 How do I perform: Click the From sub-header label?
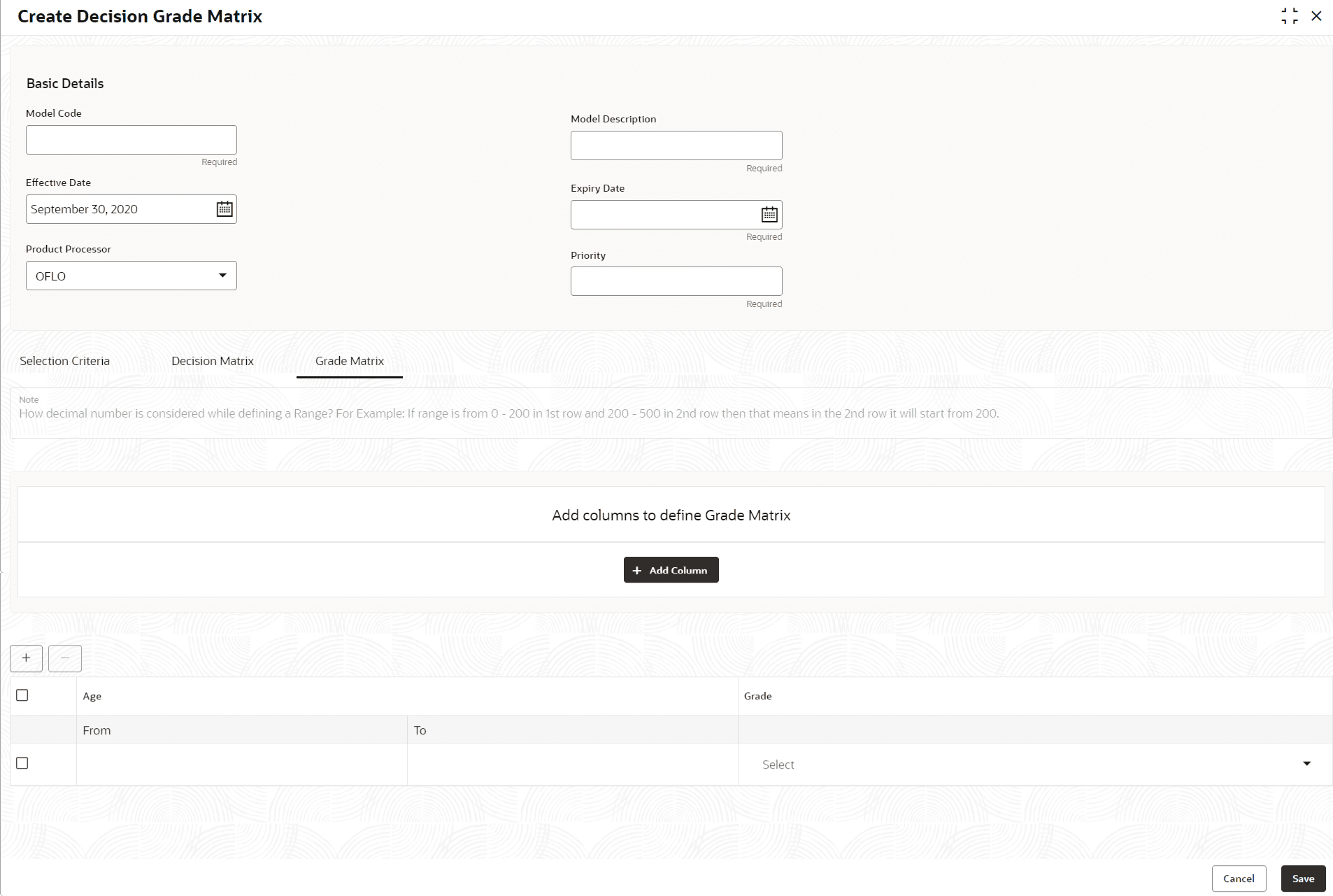97,730
